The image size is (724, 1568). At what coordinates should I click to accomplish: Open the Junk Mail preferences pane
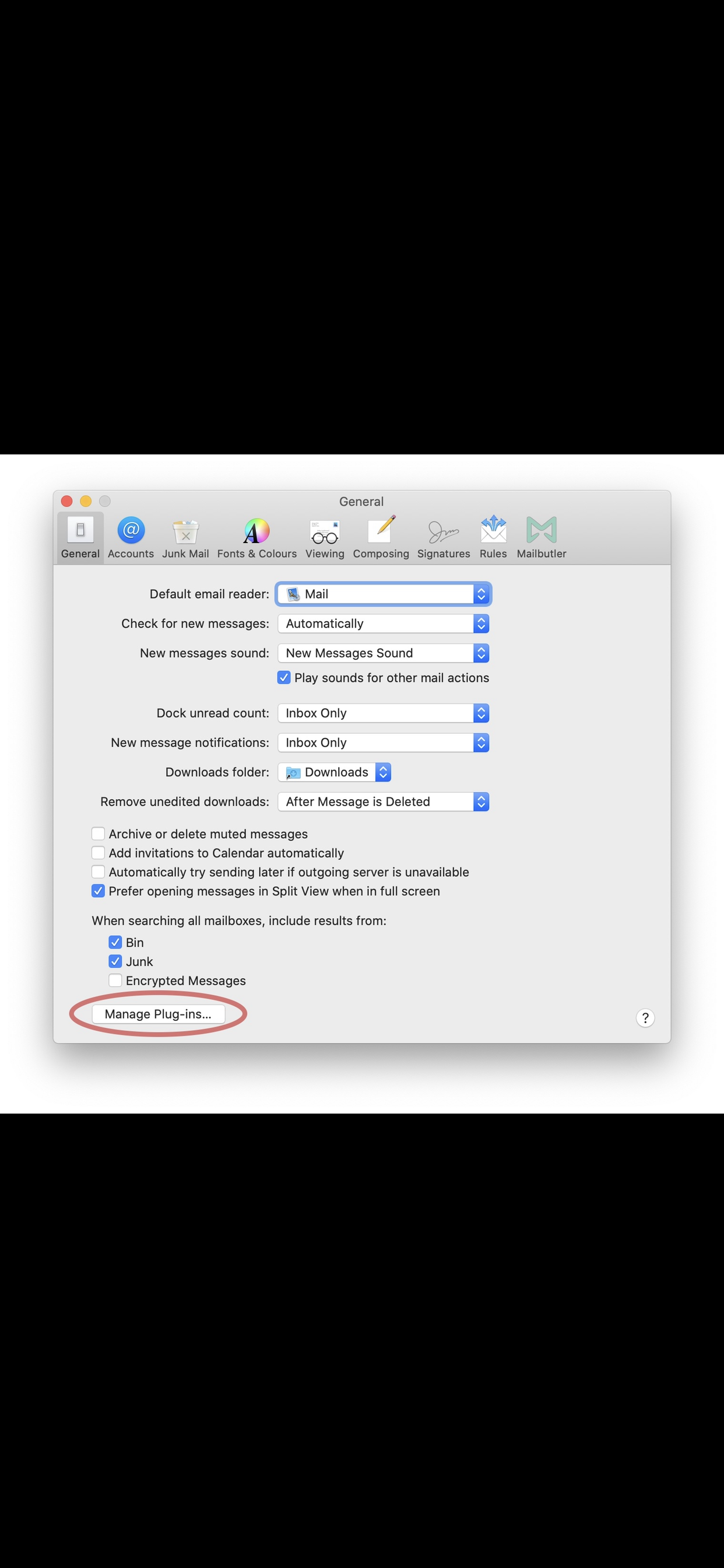(185, 537)
